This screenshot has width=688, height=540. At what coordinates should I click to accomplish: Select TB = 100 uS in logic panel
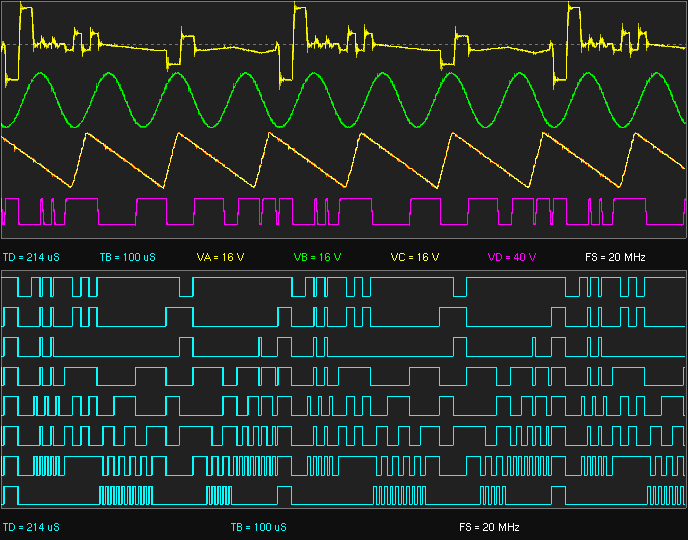(x=258, y=527)
